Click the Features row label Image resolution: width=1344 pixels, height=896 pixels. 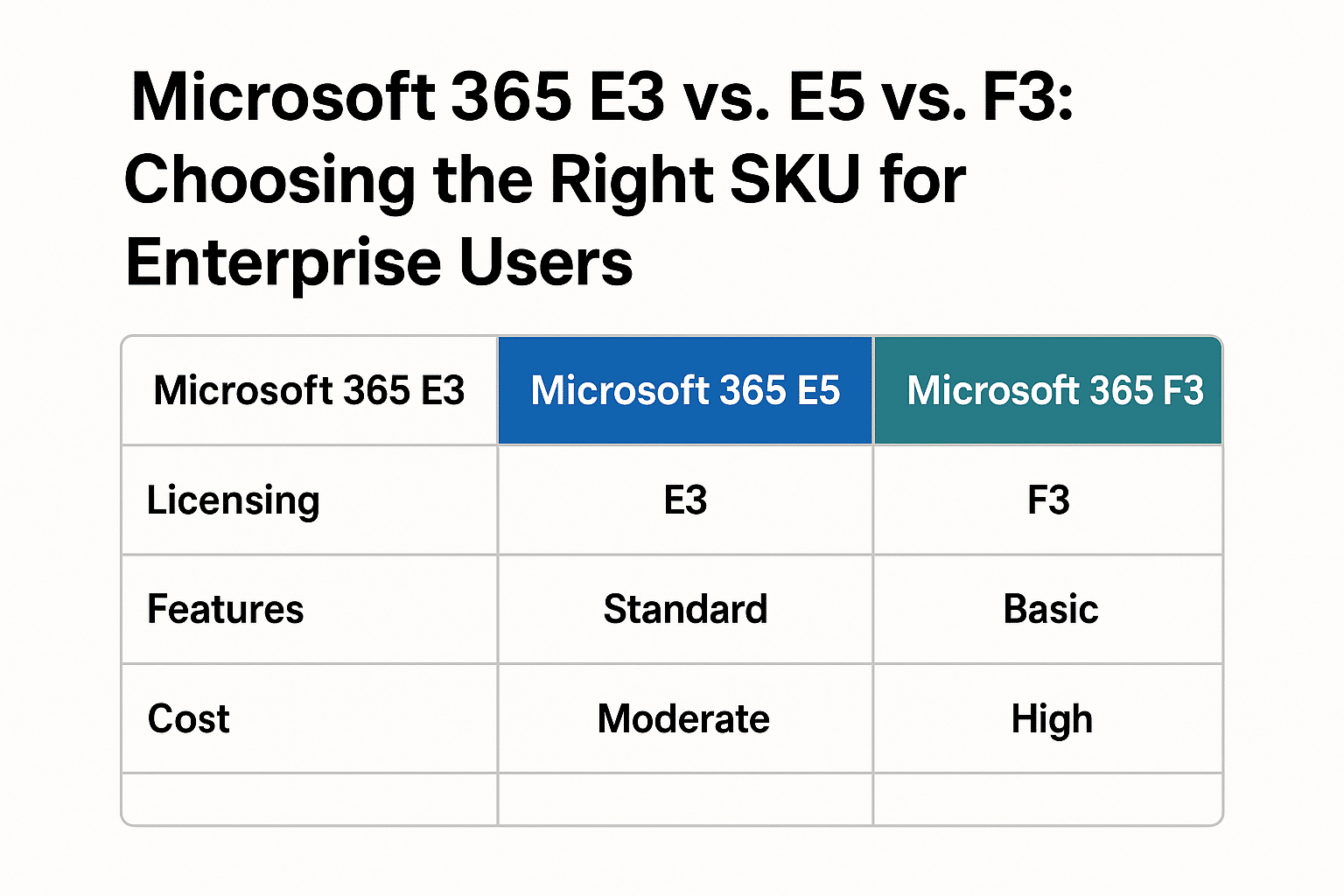pyautogui.click(x=226, y=609)
